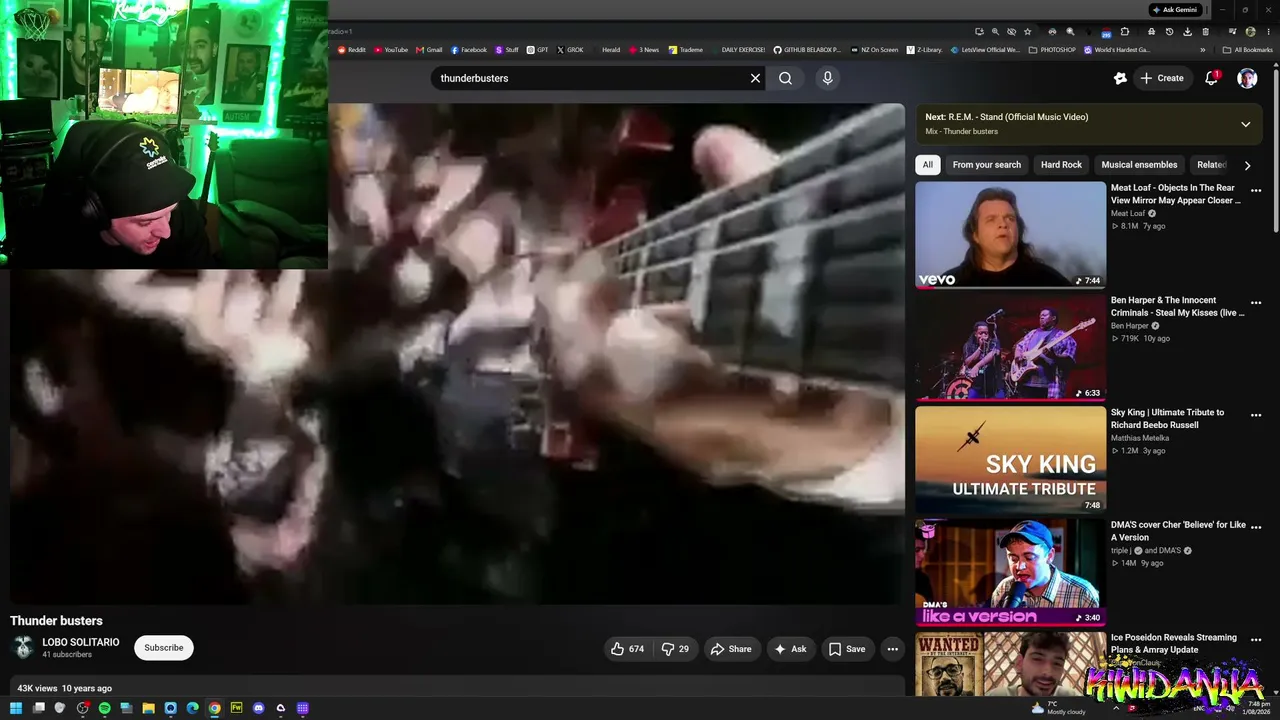Open the DMA'S cover Cher 'Believe' title

point(1178,531)
